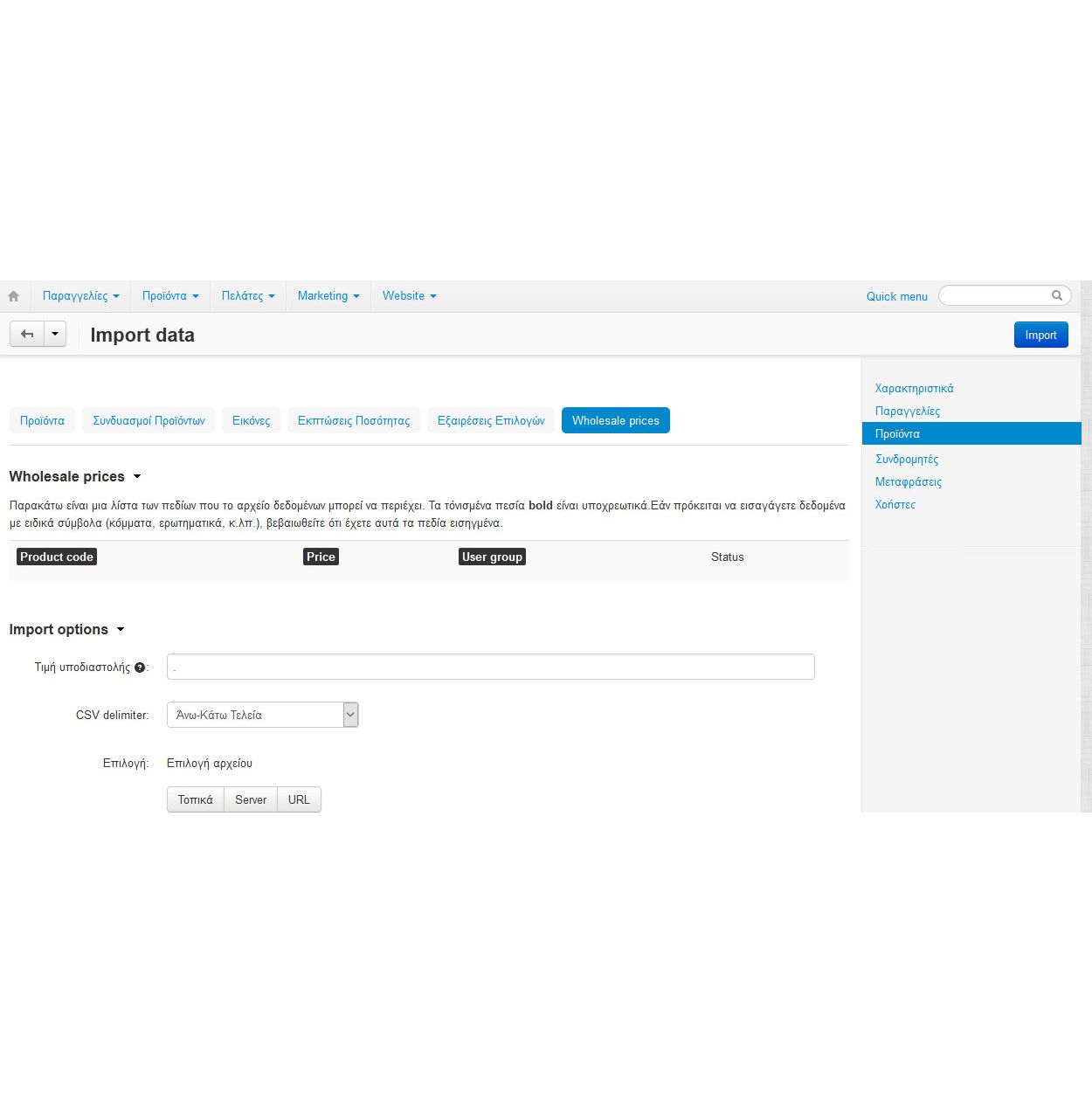Click the search magnifier icon
The image size is (1092, 1093).
tap(1056, 295)
